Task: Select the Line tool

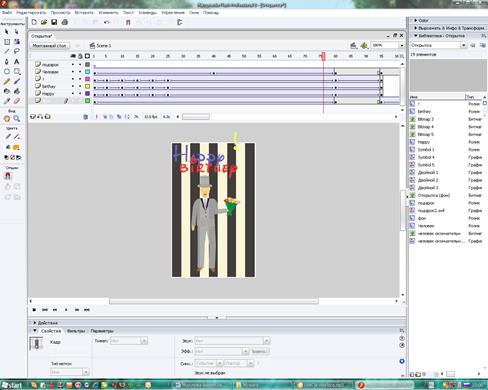Action: click(7, 51)
